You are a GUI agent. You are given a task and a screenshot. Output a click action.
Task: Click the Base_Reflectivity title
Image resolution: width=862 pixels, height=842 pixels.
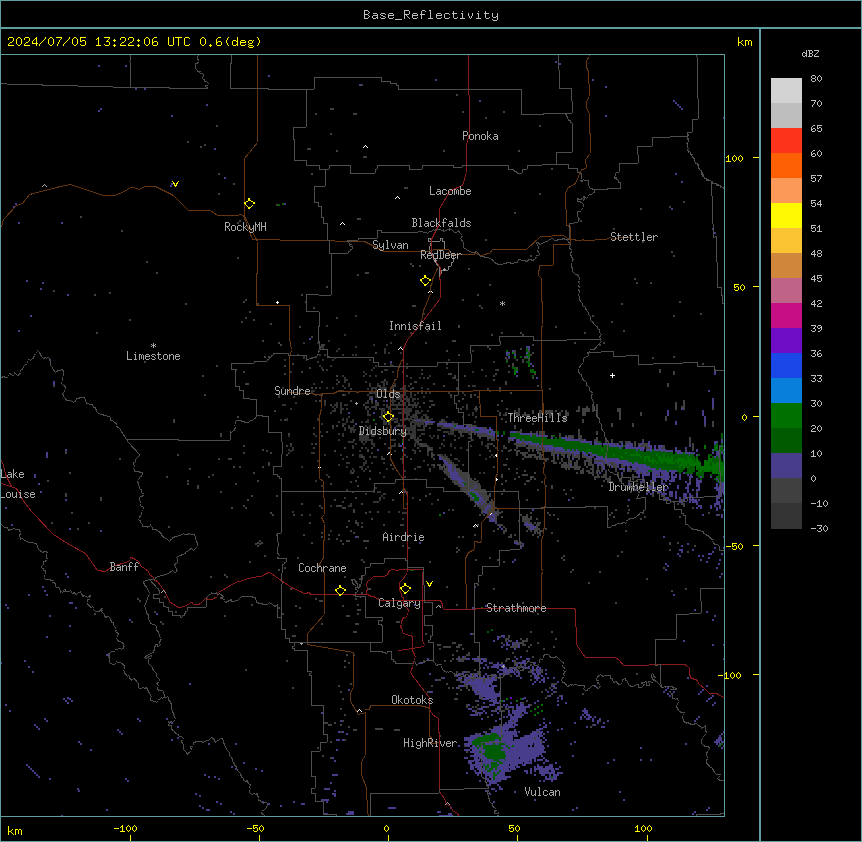(431, 15)
